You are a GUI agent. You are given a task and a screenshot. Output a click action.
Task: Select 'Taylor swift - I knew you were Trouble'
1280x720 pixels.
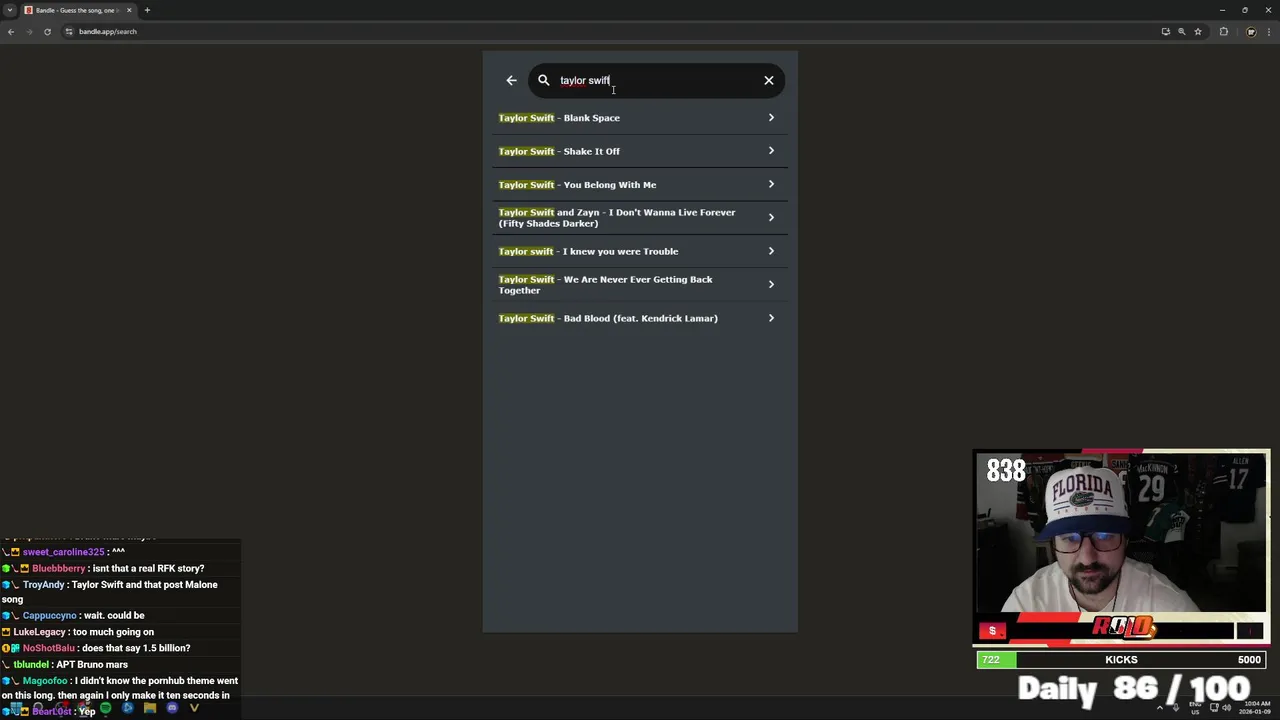[x=639, y=251]
